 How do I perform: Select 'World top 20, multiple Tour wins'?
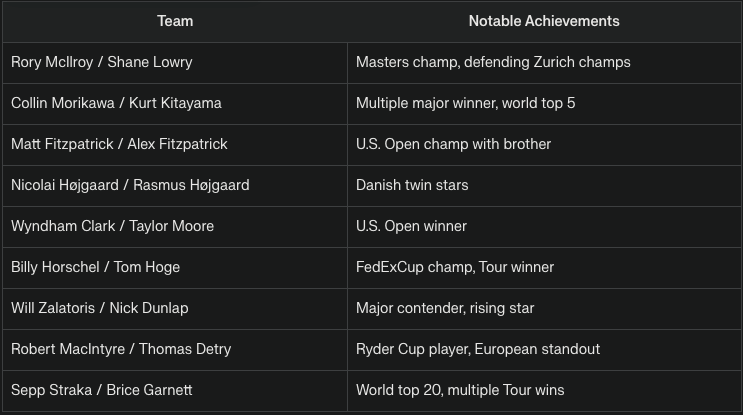click(460, 390)
